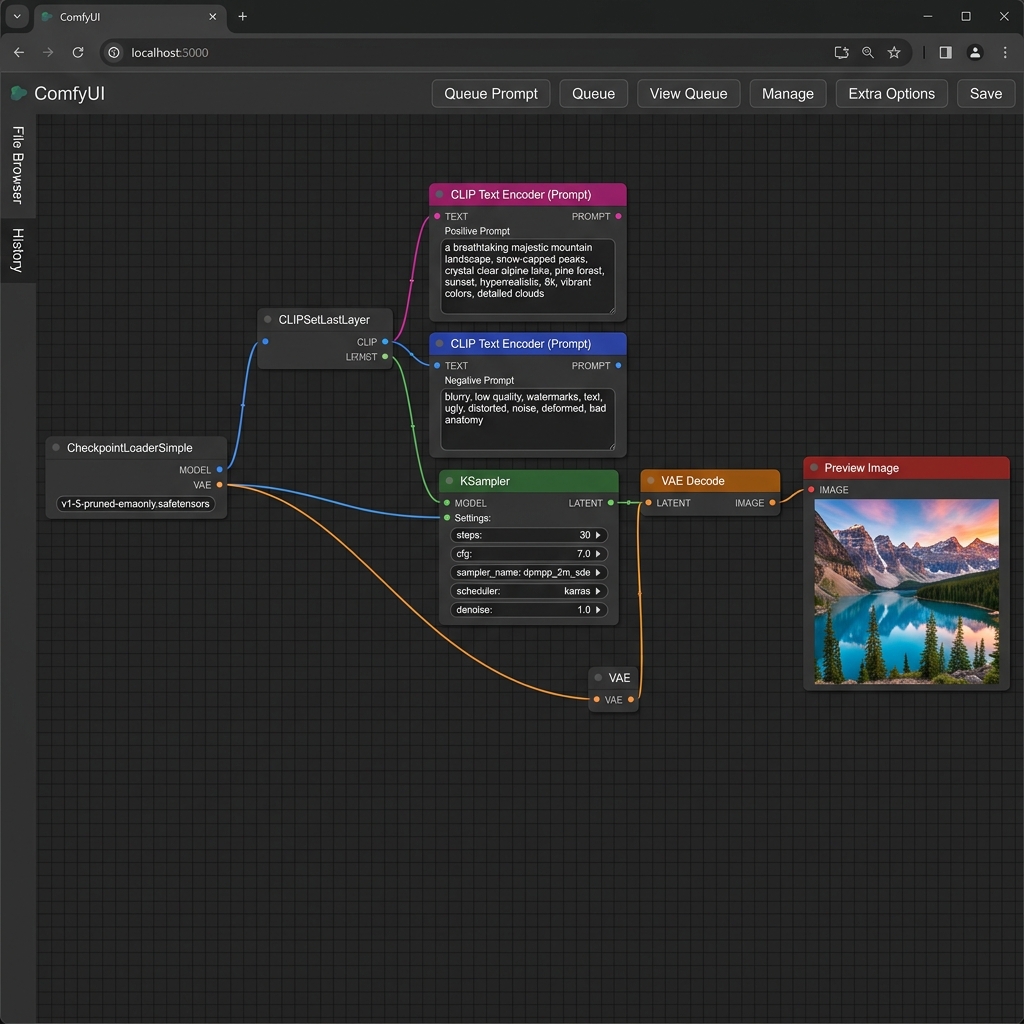Open scheduler karras selector arrow
This screenshot has width=1024, height=1024.
tap(598, 591)
